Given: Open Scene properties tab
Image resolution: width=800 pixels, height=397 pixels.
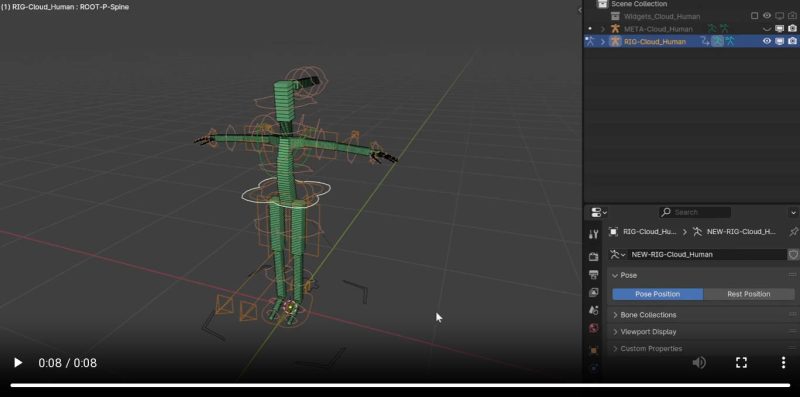Looking at the screenshot, I should click(x=593, y=310).
